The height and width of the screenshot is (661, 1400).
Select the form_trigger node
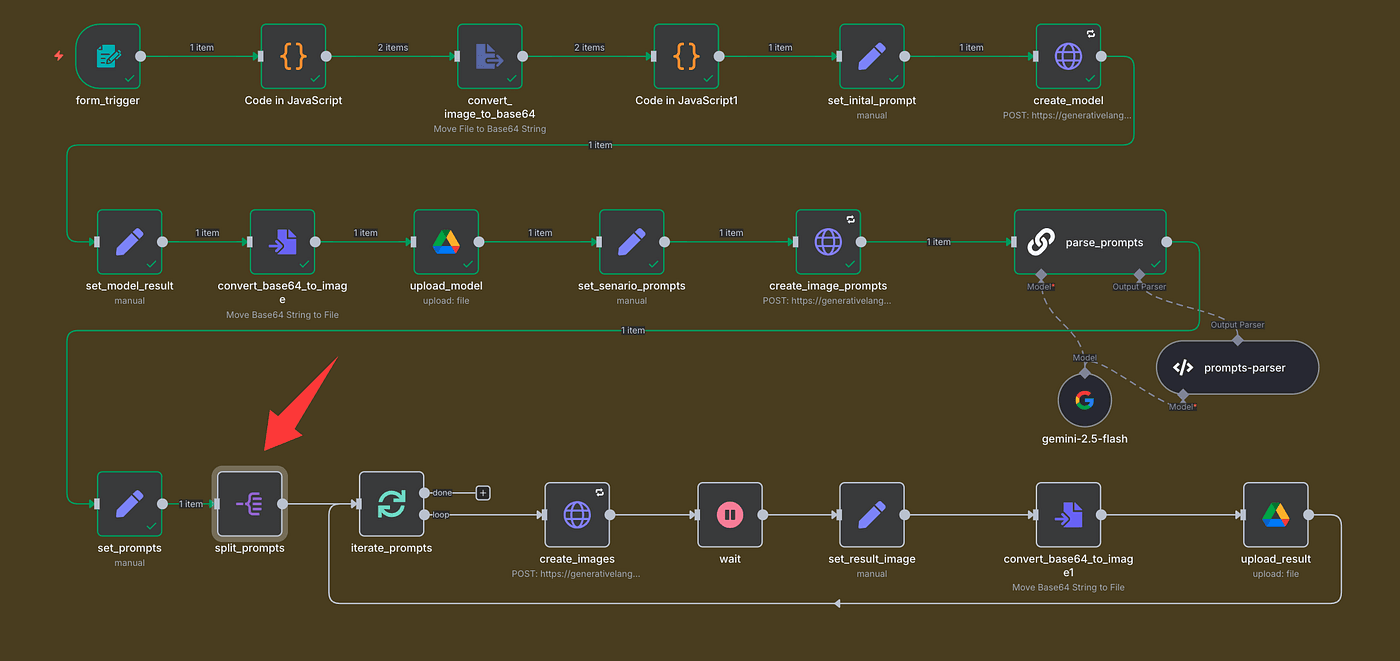(107, 57)
